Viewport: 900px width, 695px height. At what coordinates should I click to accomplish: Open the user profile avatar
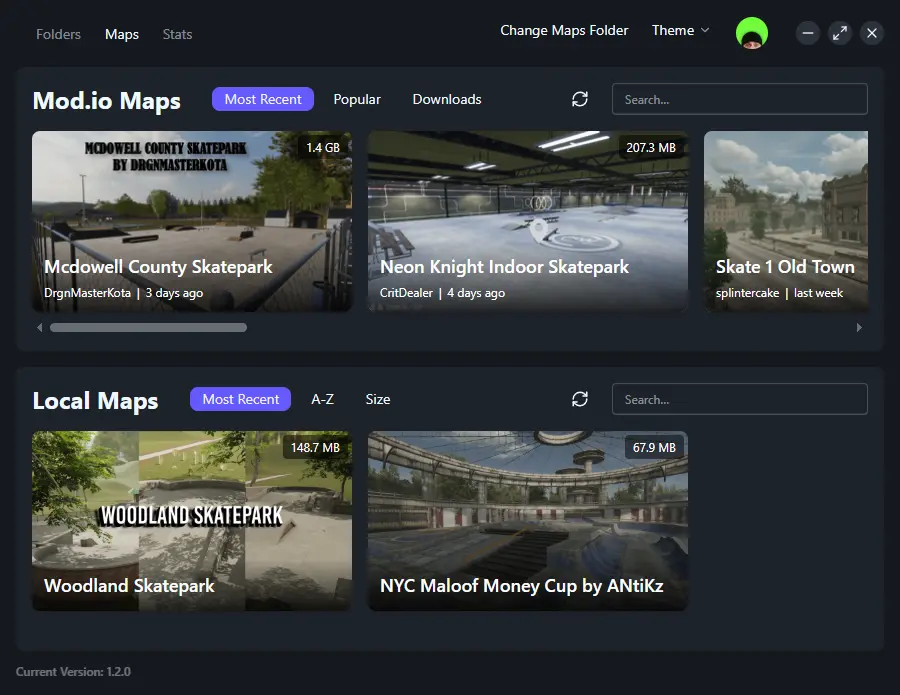(x=751, y=33)
